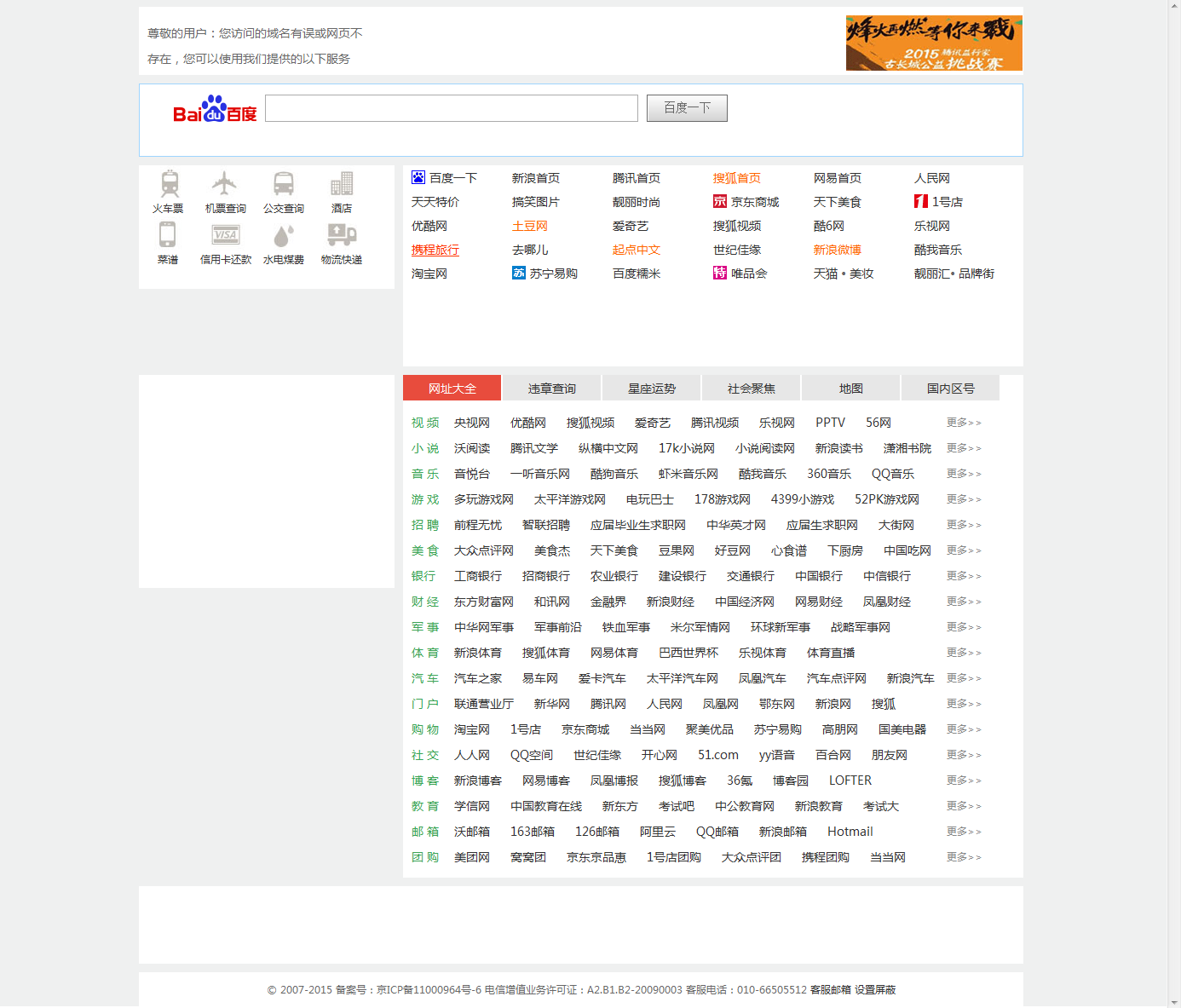Expand 更多 in the 游戏 row
The width and height of the screenshot is (1181, 1008).
click(x=964, y=499)
